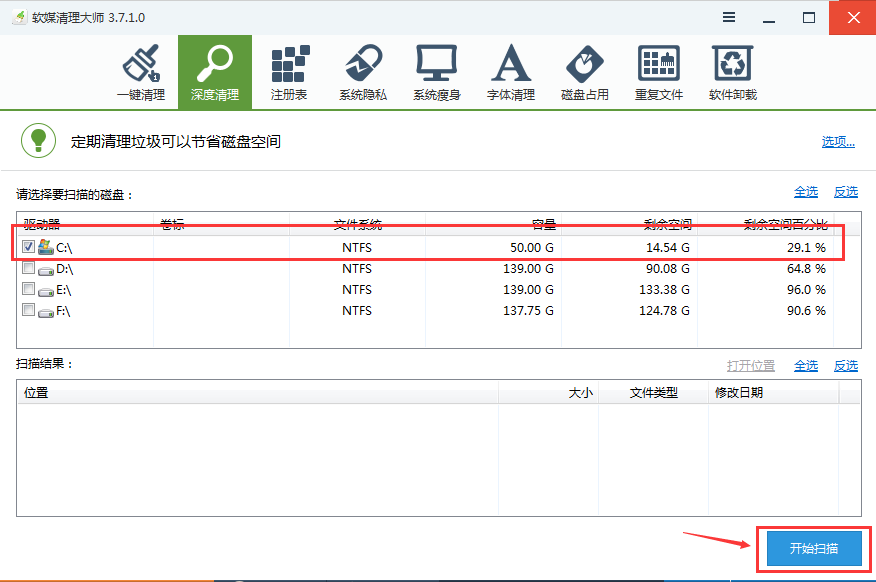Image resolution: width=876 pixels, height=582 pixels.
Task: Open the 软件卸载 (Software Uninstall) tool
Action: [x=733, y=71]
